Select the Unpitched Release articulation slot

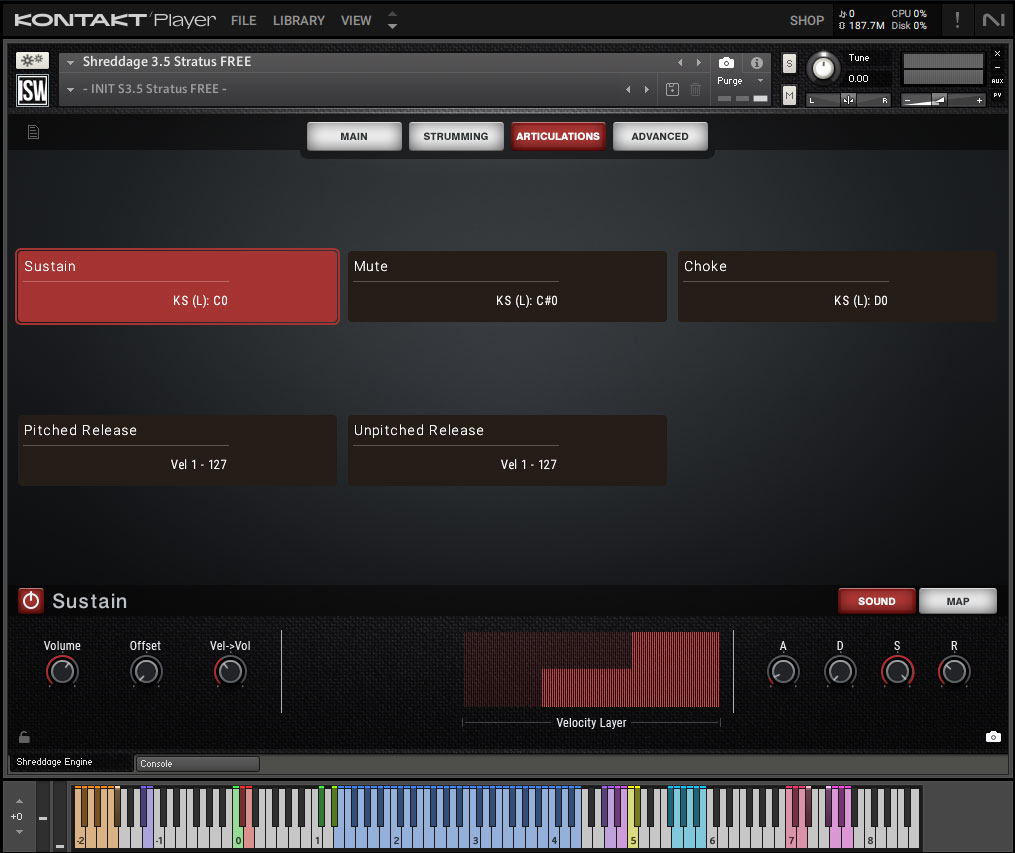pyautogui.click(x=507, y=450)
